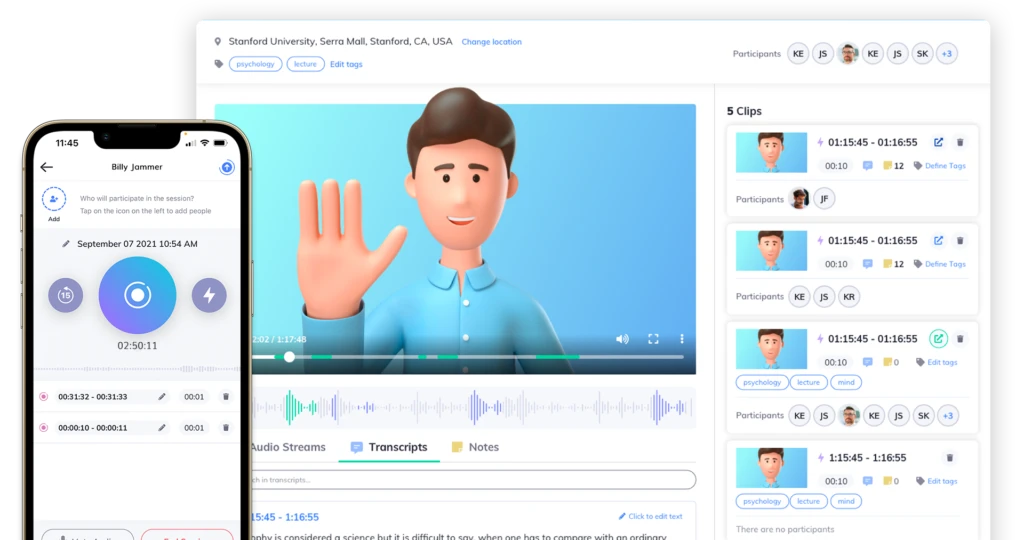The width and height of the screenshot is (1024, 540).
Task: Tap the lightning bolt highlight button
Action: pyautogui.click(x=209, y=295)
